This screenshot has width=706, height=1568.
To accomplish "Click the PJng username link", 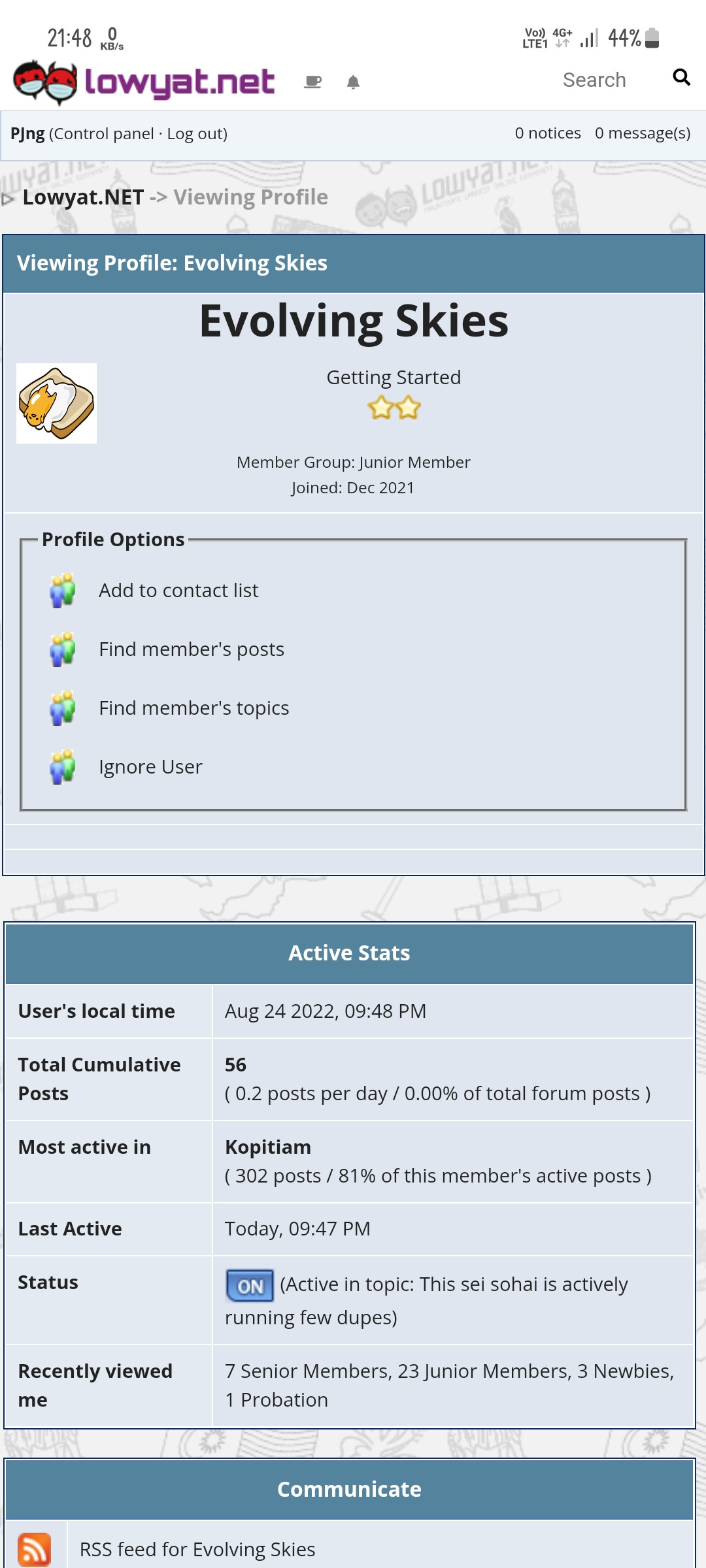I will pyautogui.click(x=27, y=134).
